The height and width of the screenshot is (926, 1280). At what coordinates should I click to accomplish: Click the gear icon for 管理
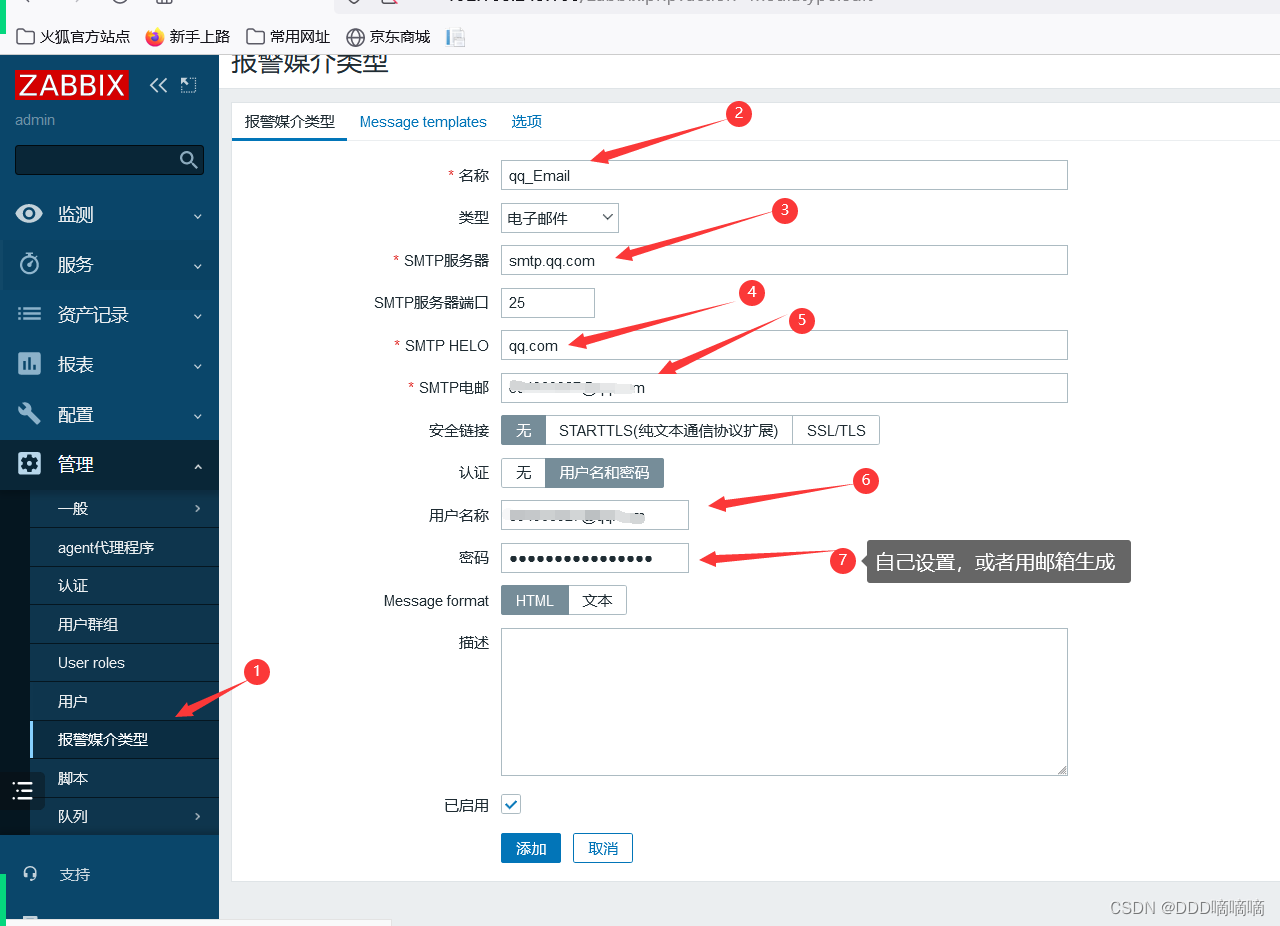(30, 464)
